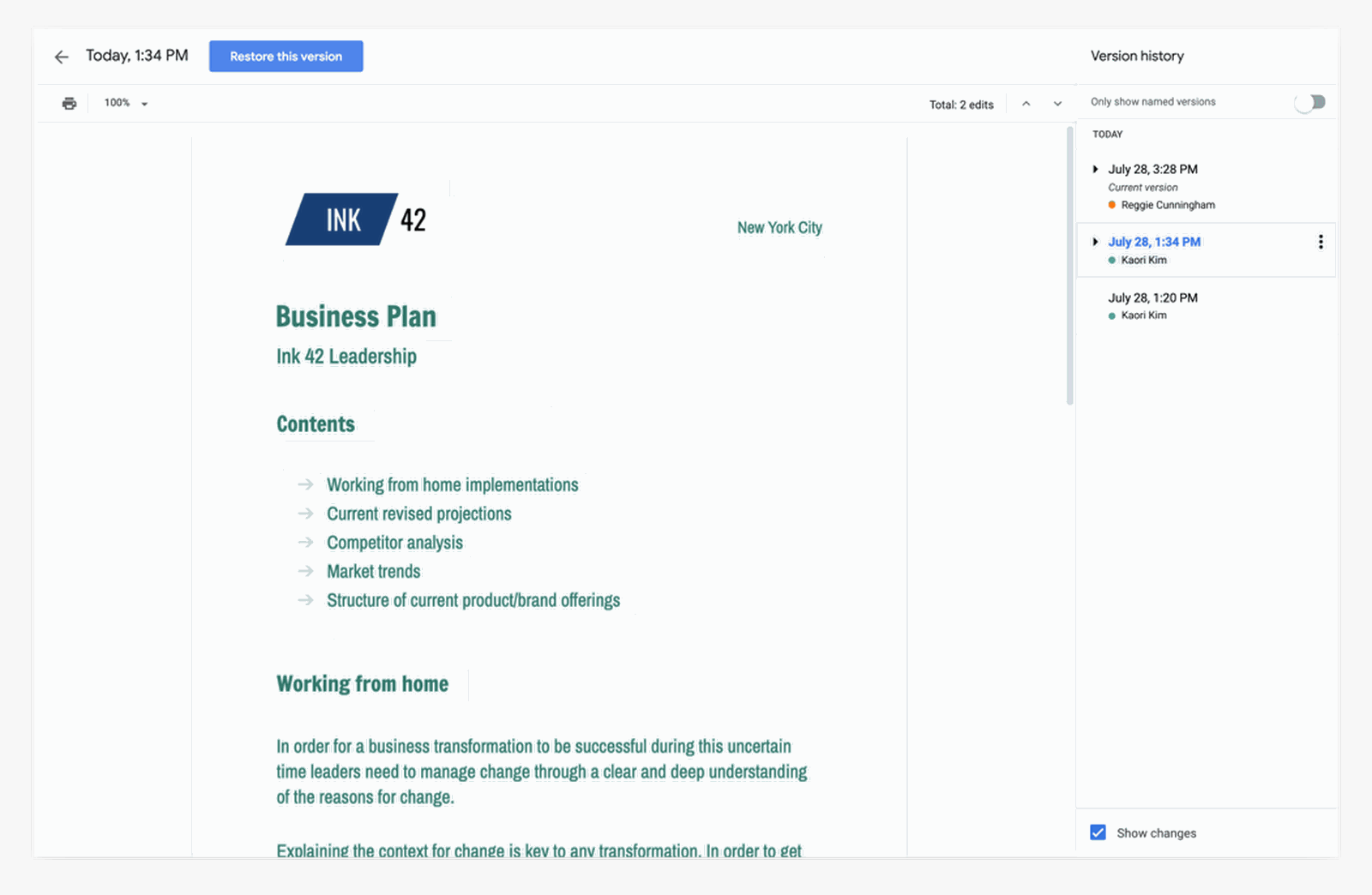Open the 100% zoom dropdown

coord(124,102)
